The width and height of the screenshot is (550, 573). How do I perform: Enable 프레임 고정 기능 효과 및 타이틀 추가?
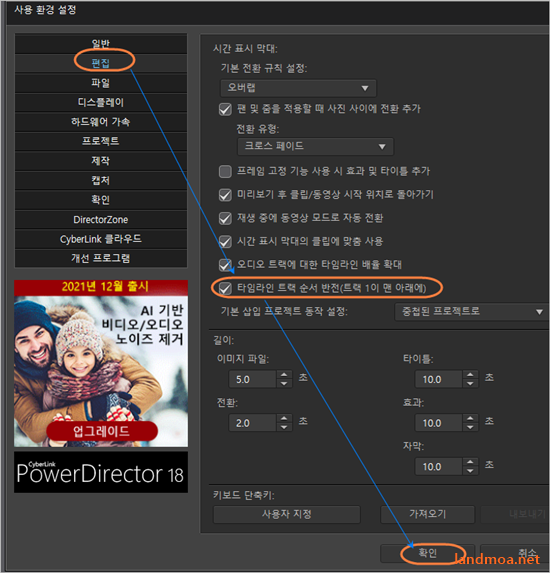[x=225, y=171]
